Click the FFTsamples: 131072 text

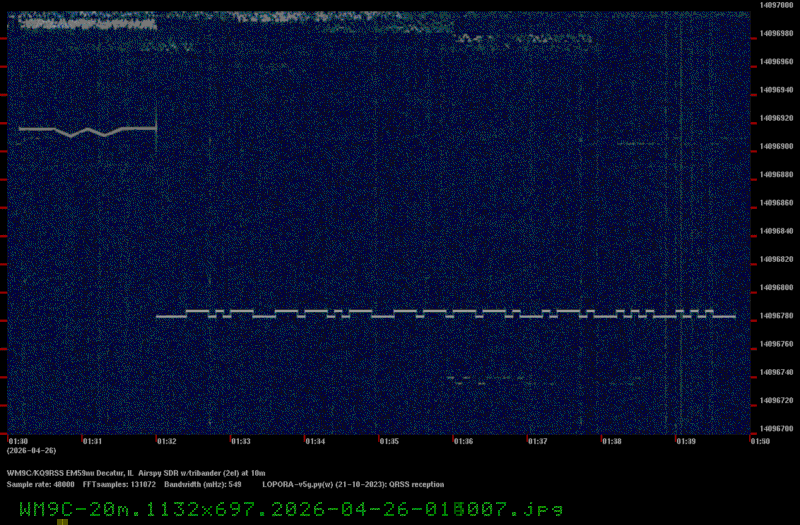[x=119, y=485]
